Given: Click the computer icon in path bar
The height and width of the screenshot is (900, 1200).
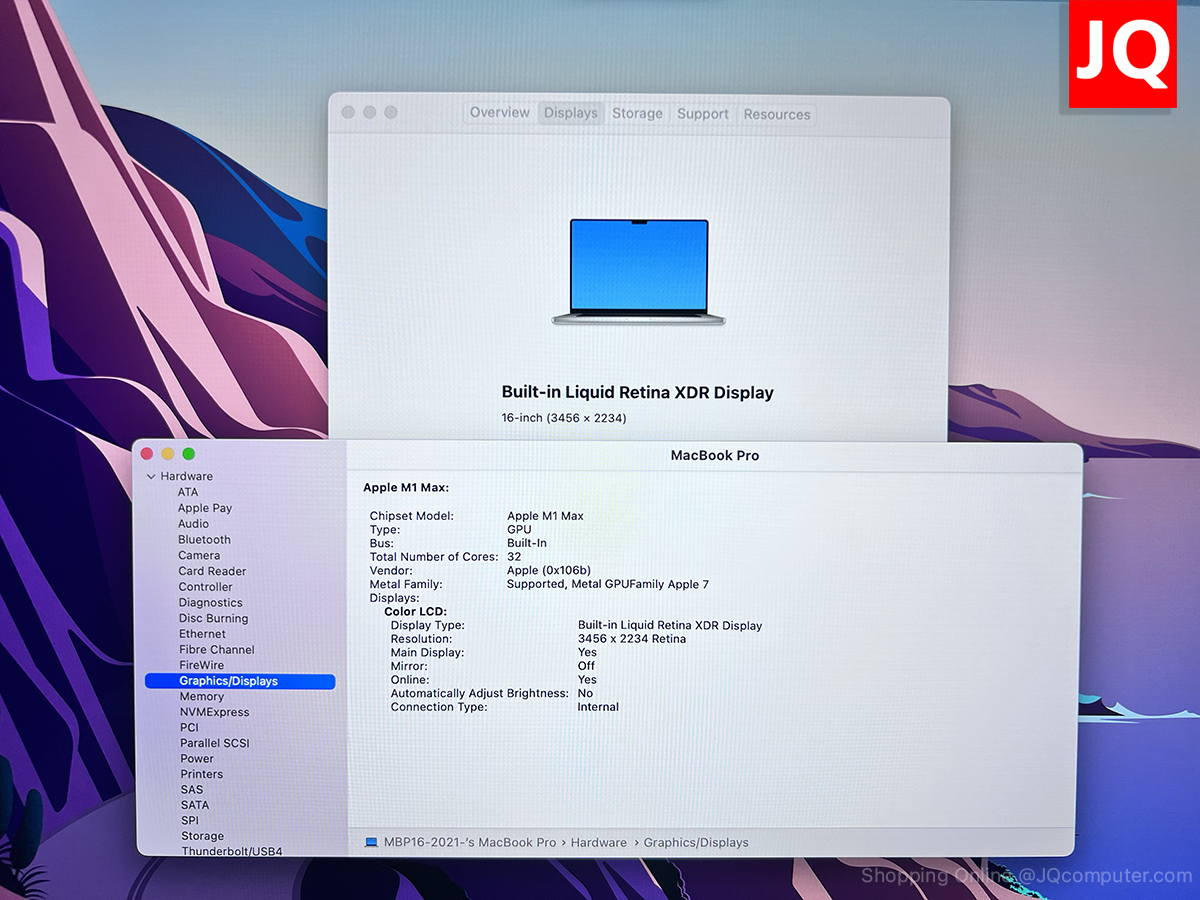Looking at the screenshot, I should click(371, 843).
